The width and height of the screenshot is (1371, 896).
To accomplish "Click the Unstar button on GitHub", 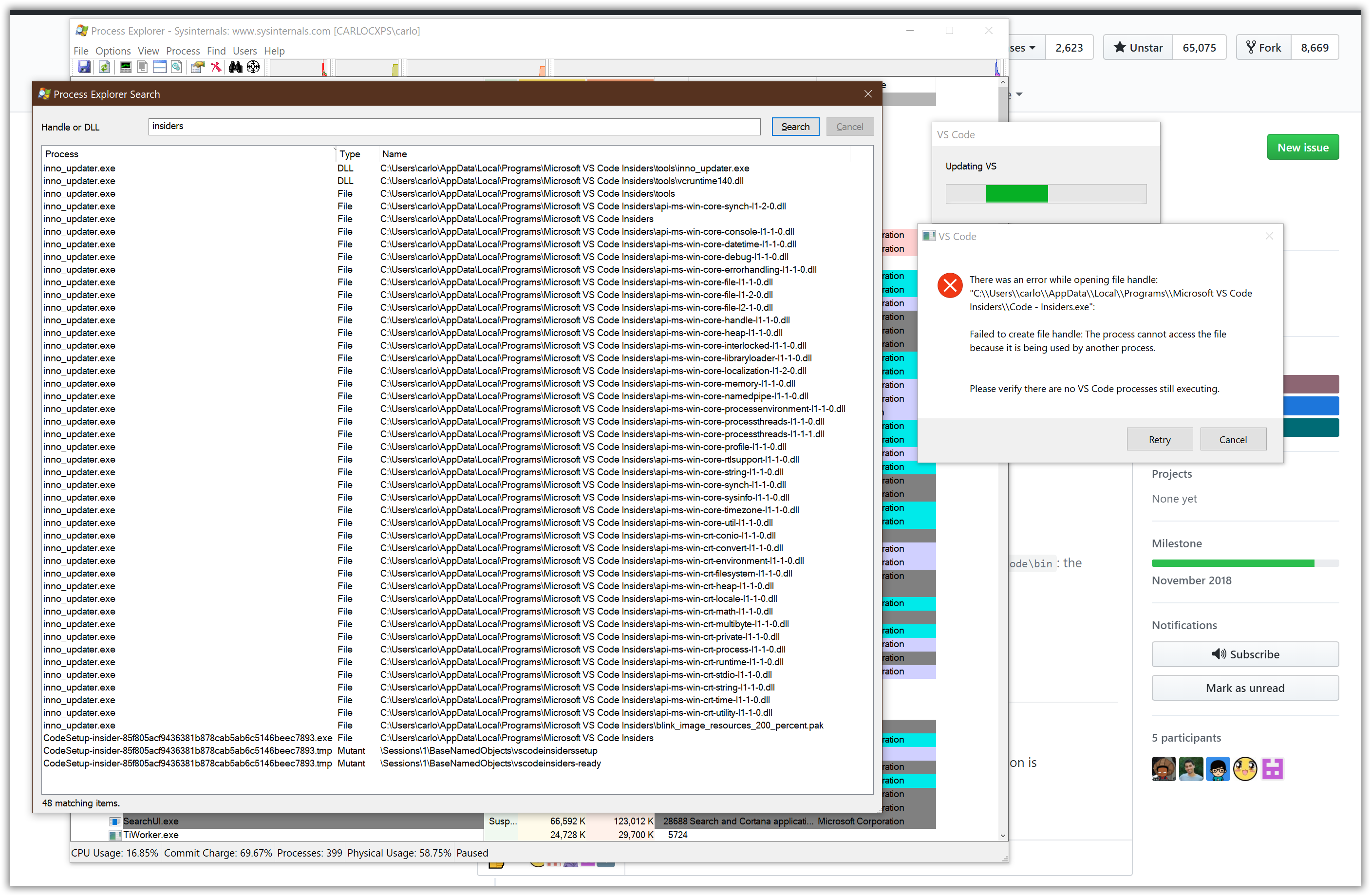I will (1138, 48).
